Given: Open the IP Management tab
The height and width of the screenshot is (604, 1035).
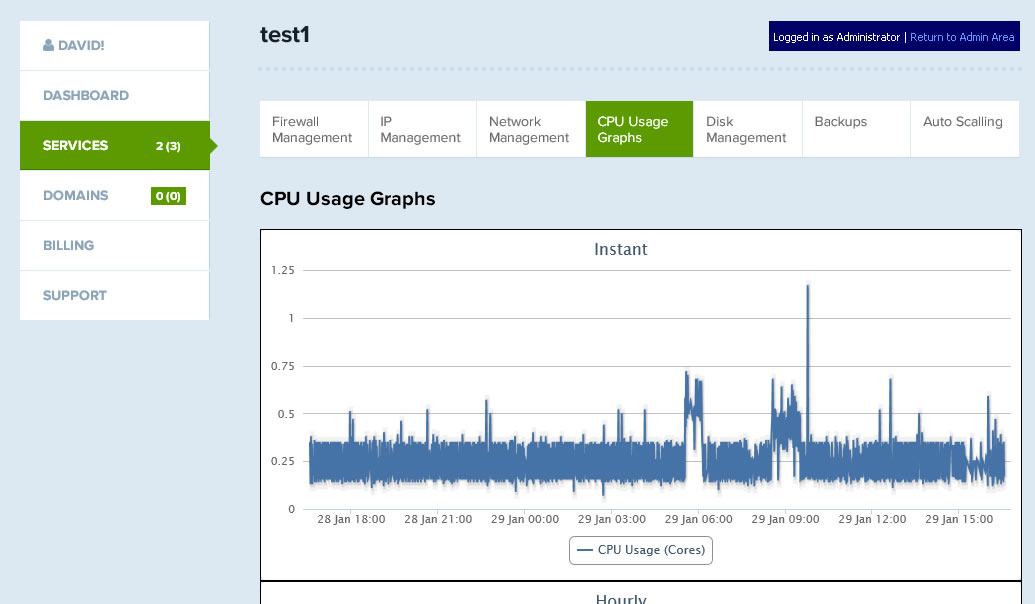Looking at the screenshot, I should 422,129.
